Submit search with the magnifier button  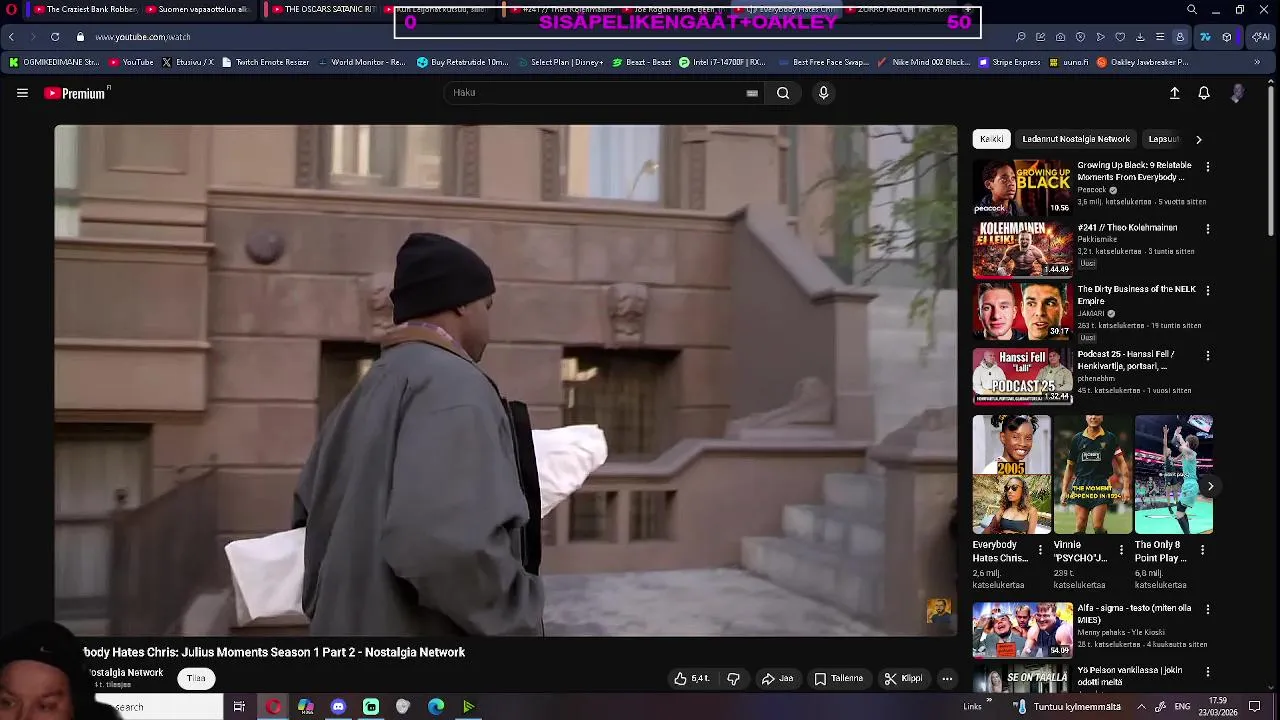point(783,93)
